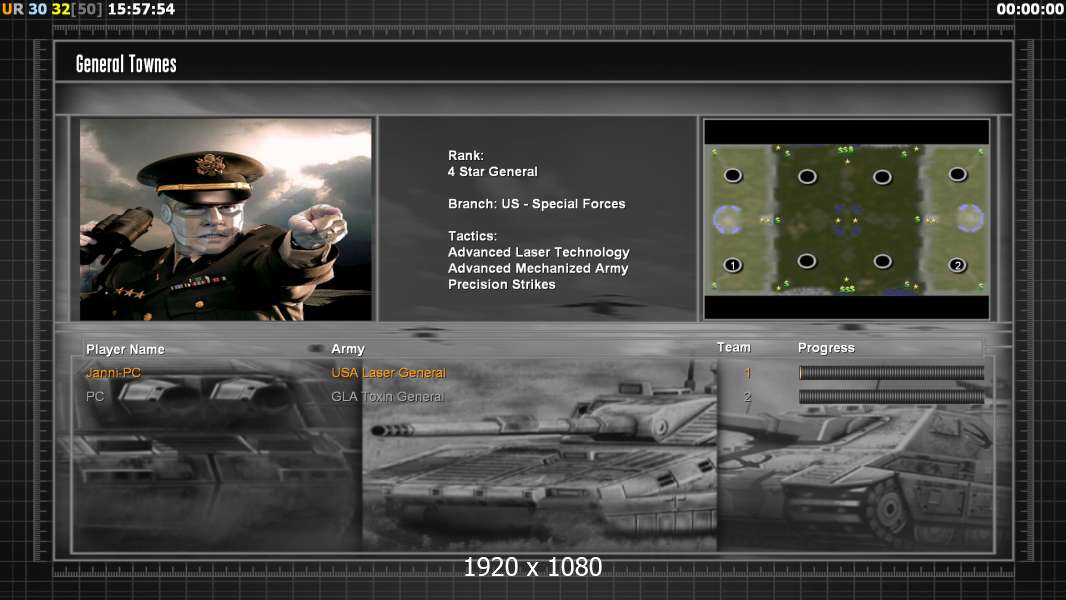Image resolution: width=1066 pixels, height=600 pixels.
Task: Select start position marker number 2 on minimap
Action: [957, 265]
